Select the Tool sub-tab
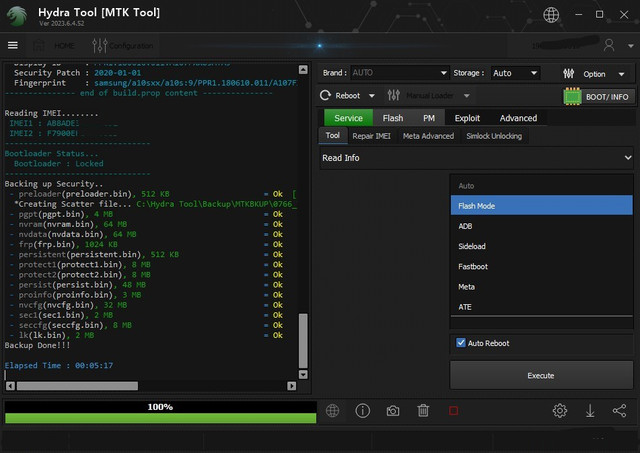This screenshot has width=640, height=453. pyautogui.click(x=332, y=135)
